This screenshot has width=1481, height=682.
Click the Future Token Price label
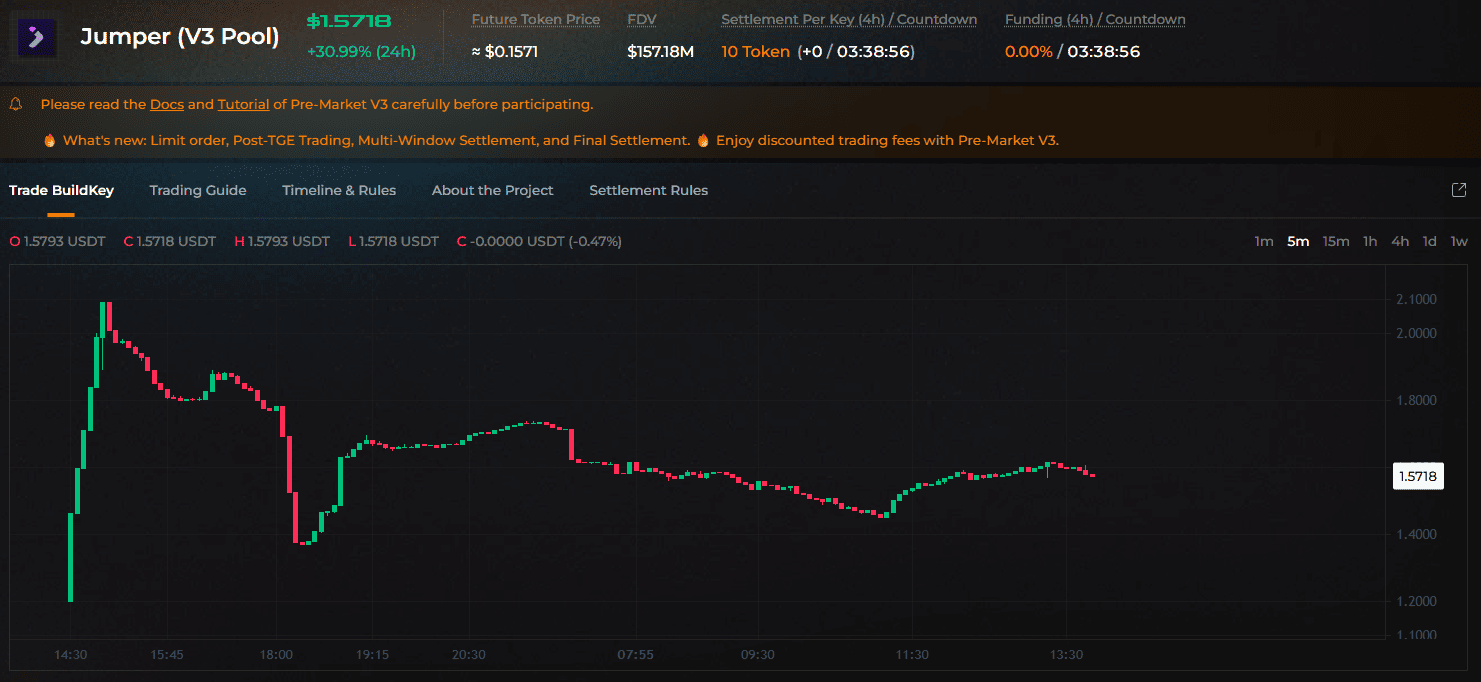535,19
